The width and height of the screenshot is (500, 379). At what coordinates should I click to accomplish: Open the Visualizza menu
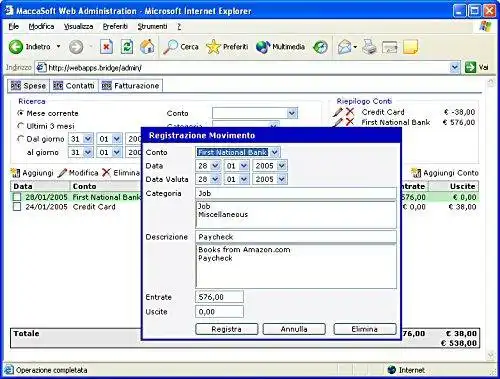click(79, 26)
